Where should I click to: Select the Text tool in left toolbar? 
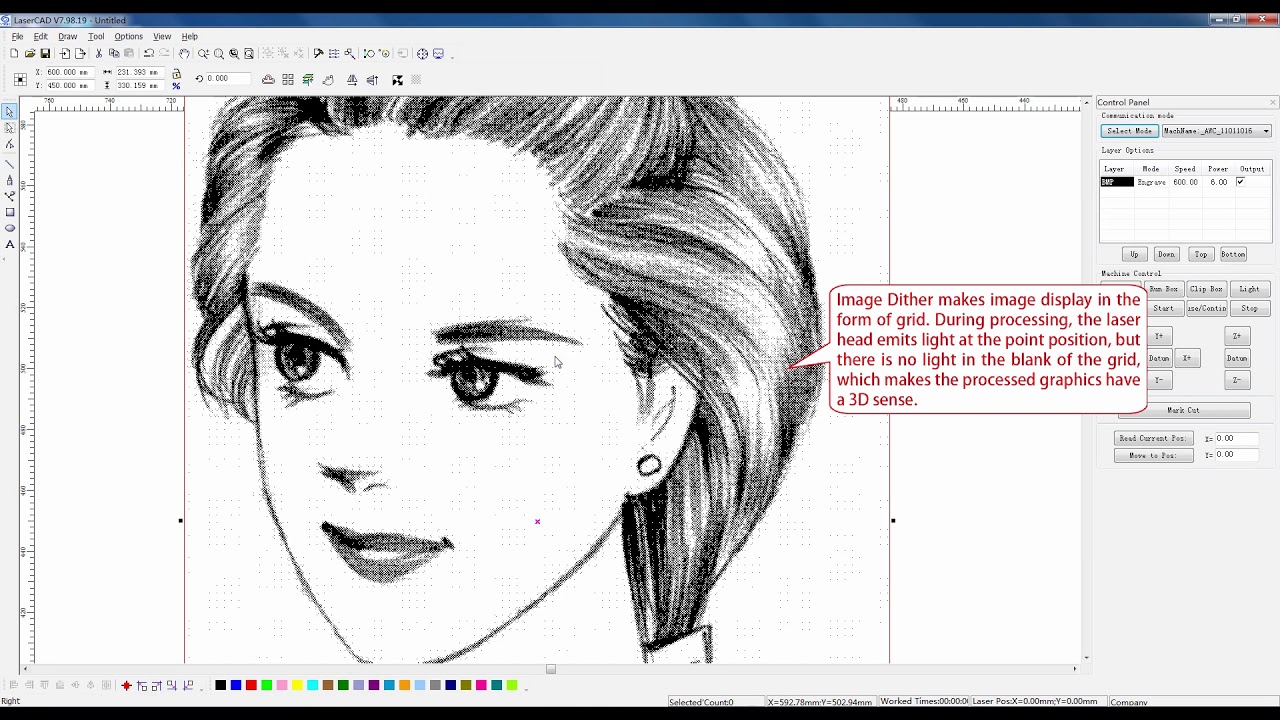pos(10,244)
